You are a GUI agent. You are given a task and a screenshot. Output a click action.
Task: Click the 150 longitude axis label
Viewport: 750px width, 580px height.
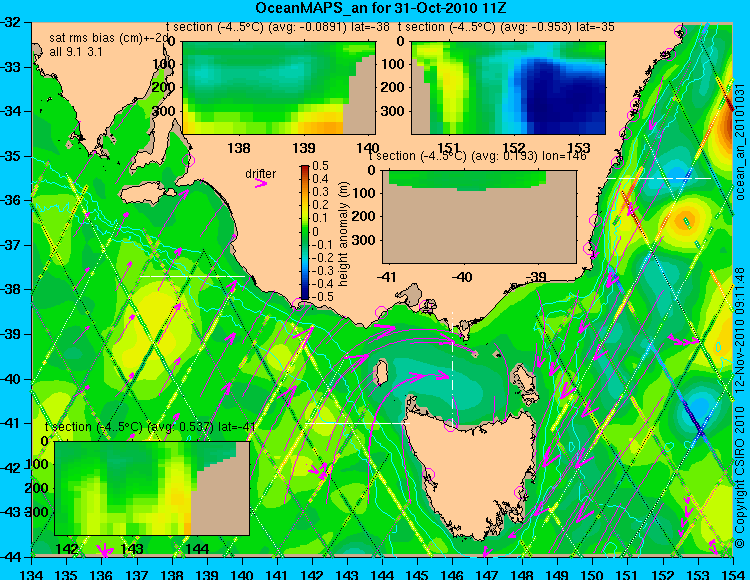coord(592,573)
